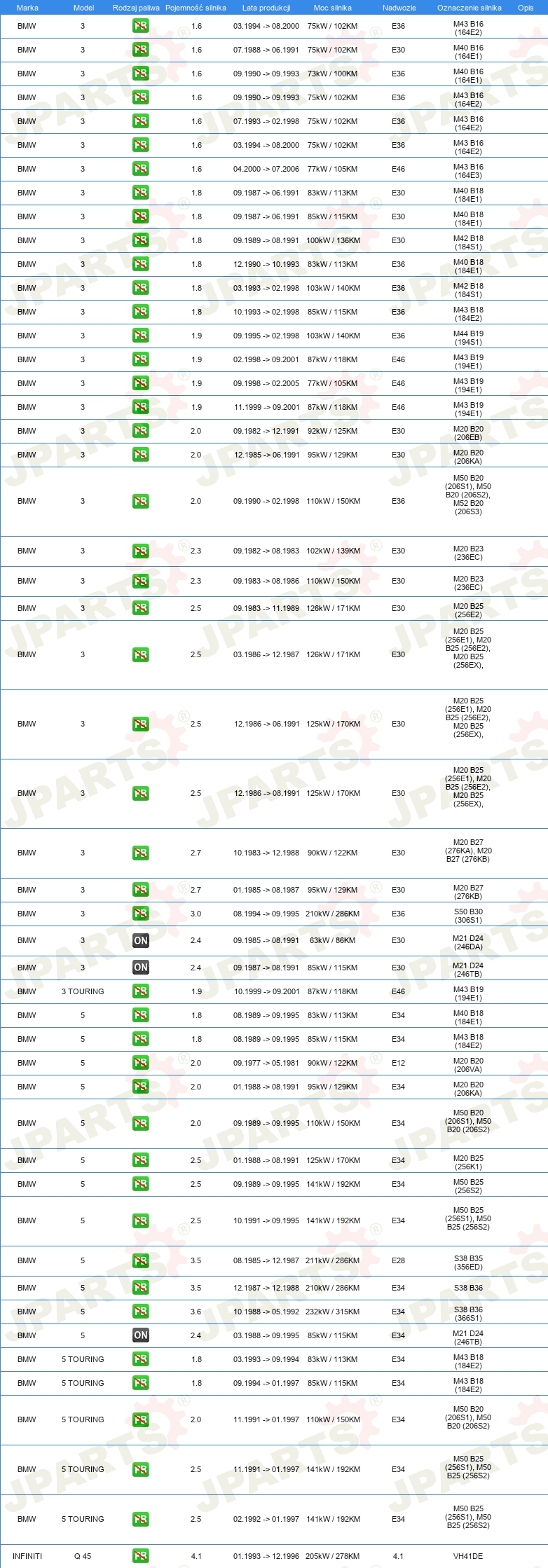The width and height of the screenshot is (548, 1568).
Task: Click petrol icon in 232kW / 315KM row
Action: [140, 1312]
